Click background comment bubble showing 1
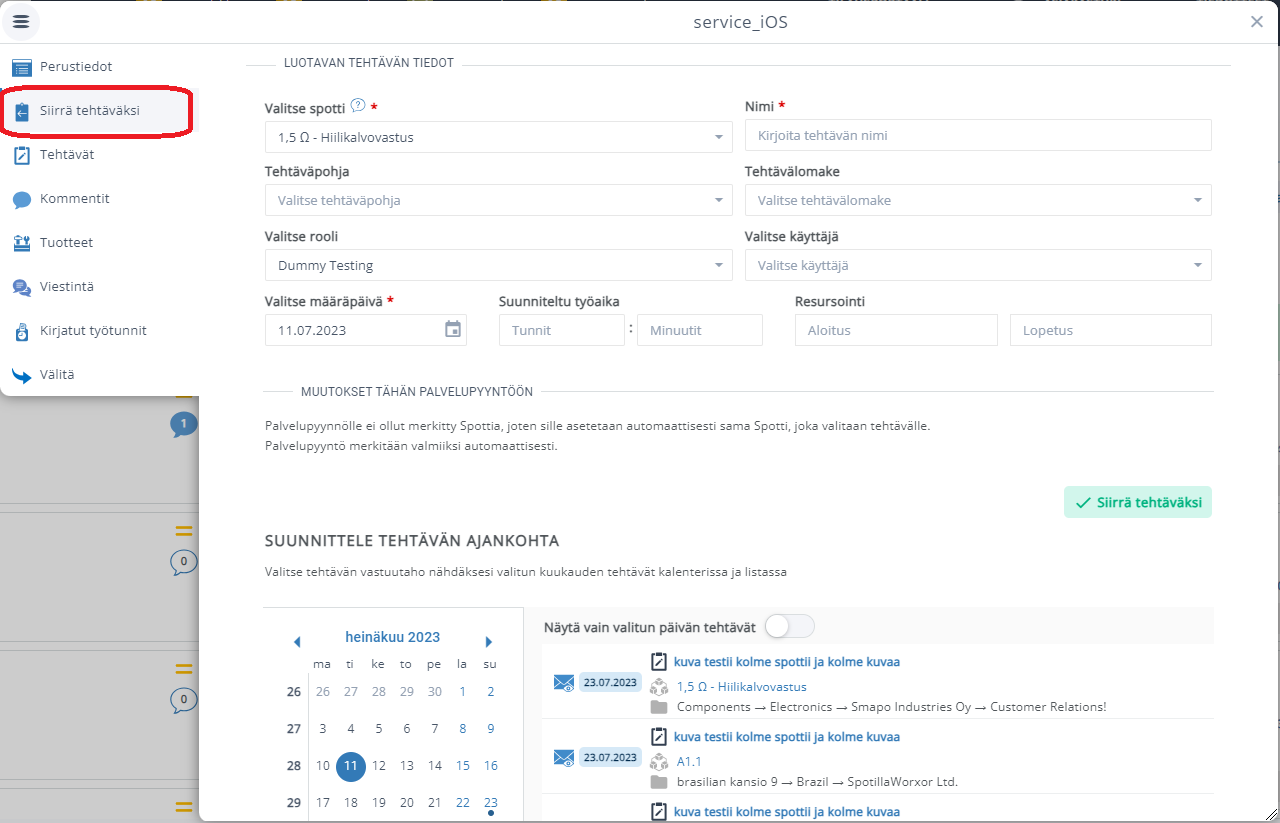This screenshot has width=1280, height=823. pos(183,425)
